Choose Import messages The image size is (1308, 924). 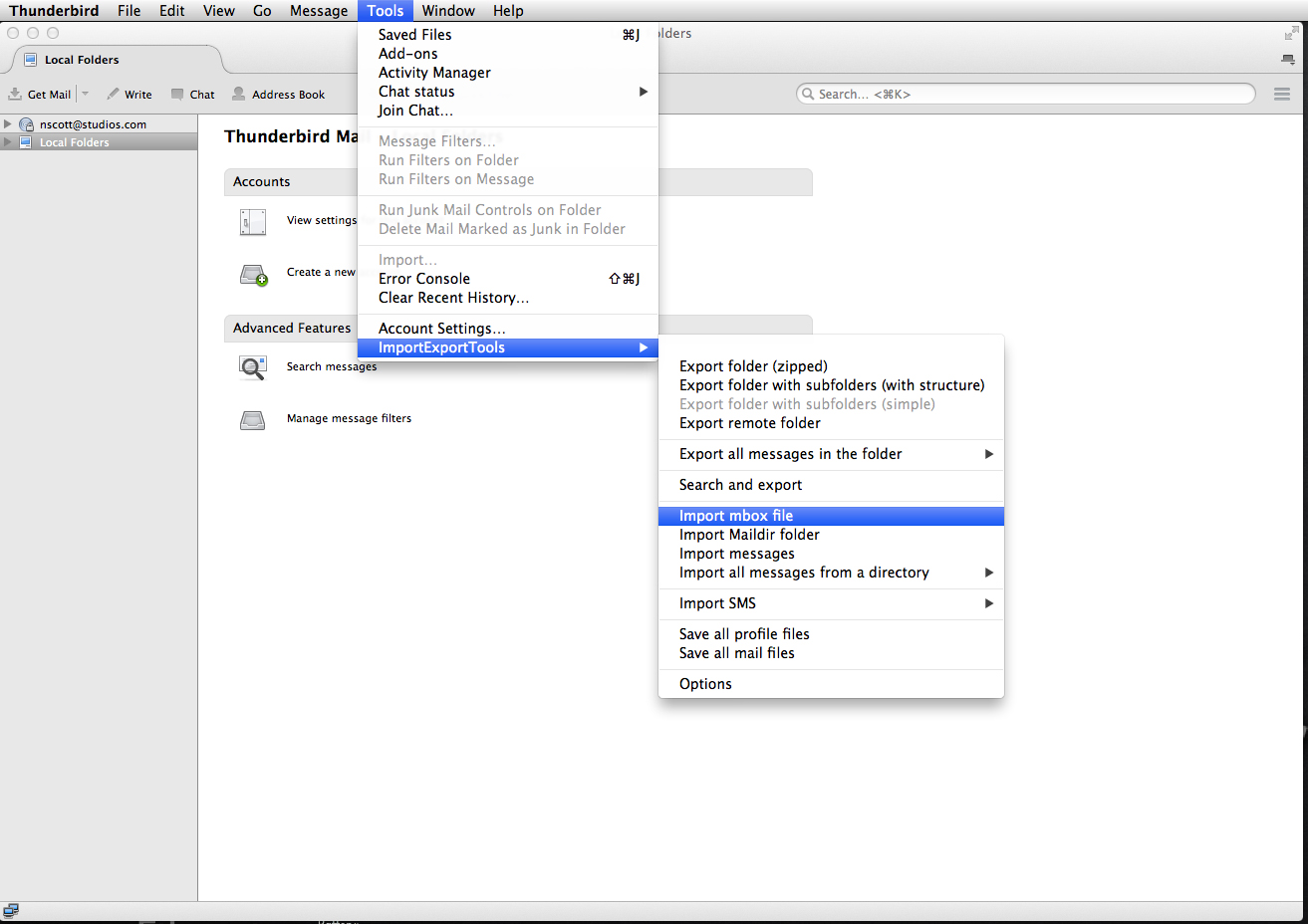[x=831, y=554]
